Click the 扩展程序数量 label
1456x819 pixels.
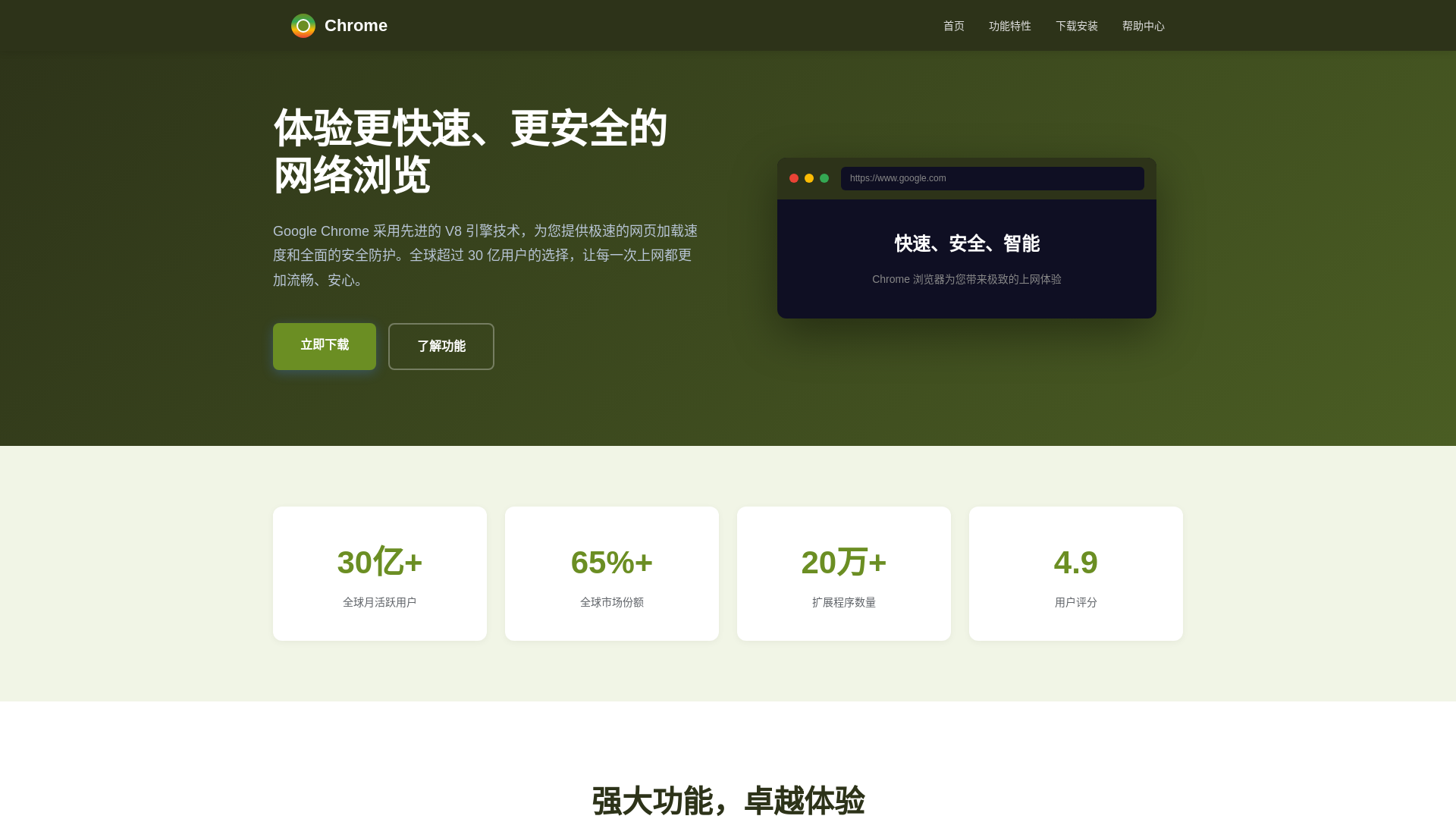pos(844,602)
